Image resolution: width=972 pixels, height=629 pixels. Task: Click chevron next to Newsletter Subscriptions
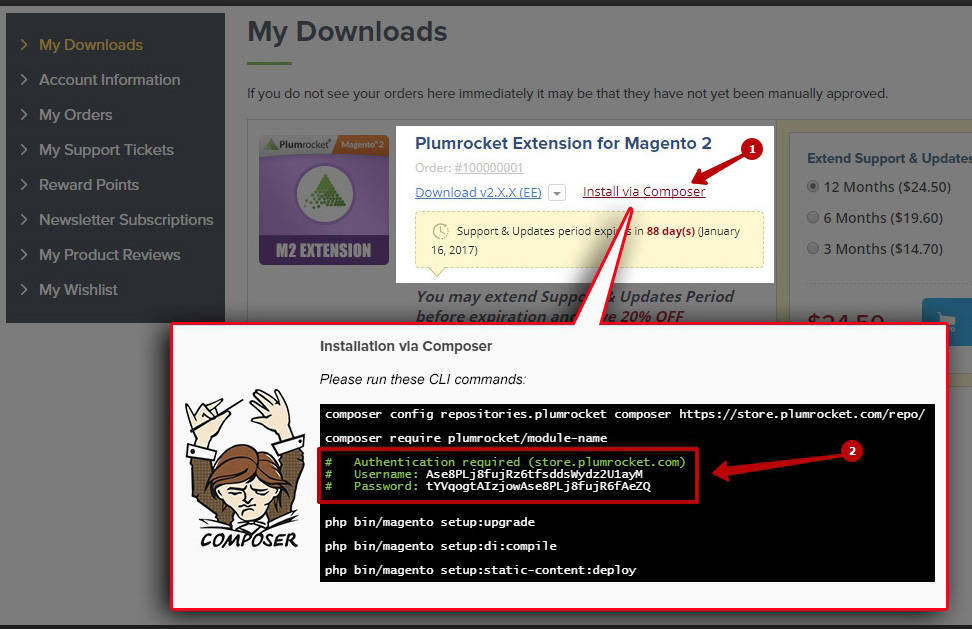click(24, 219)
